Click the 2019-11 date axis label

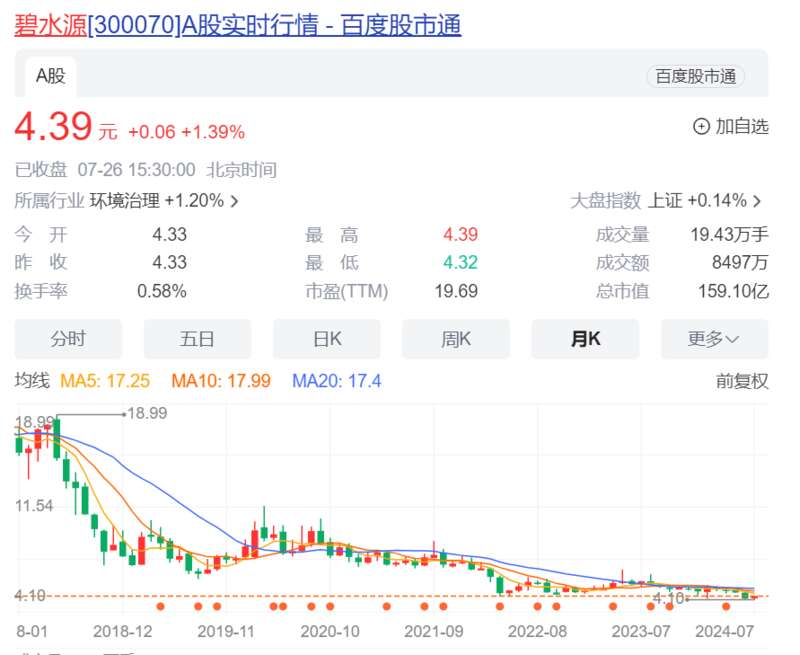(x=226, y=632)
